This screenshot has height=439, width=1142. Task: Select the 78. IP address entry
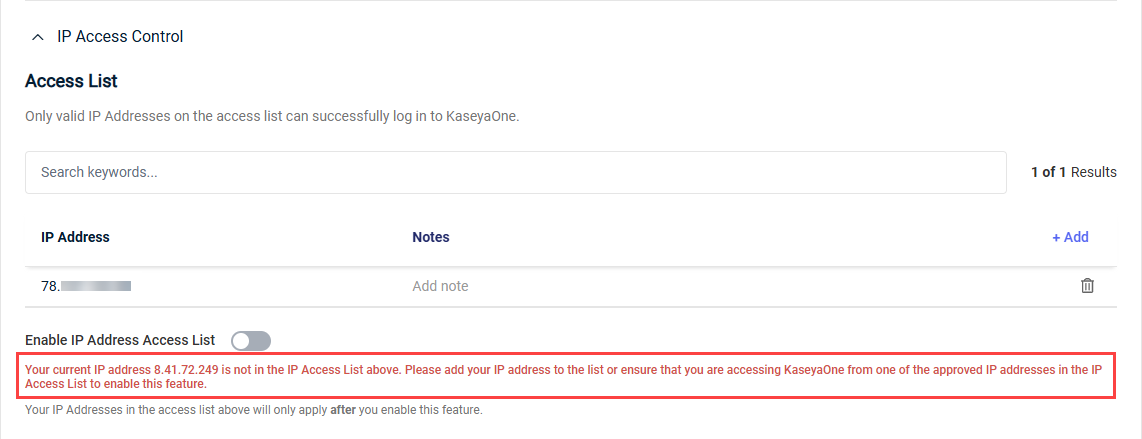[86, 286]
